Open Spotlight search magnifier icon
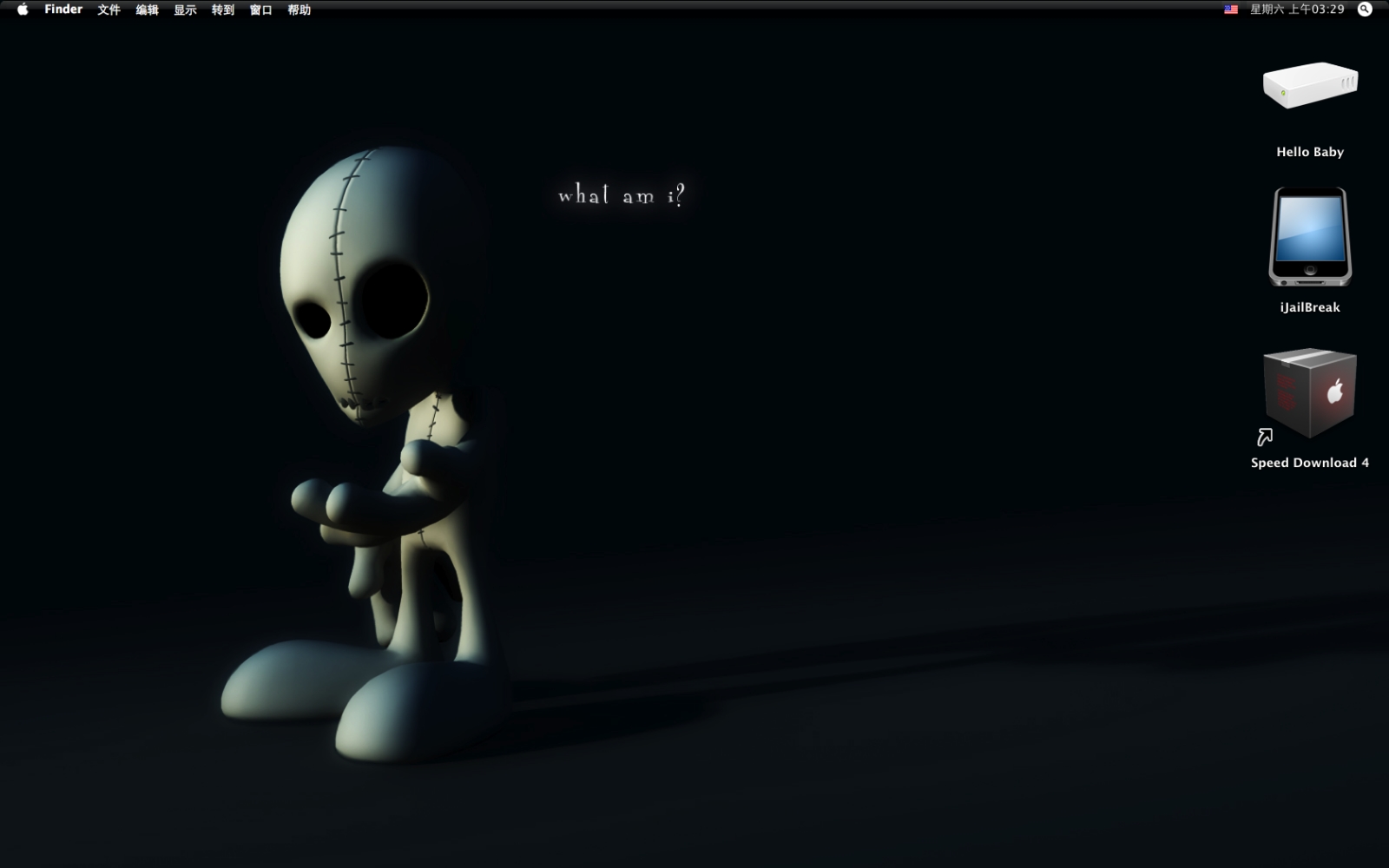This screenshot has height=868, width=1389. click(1365, 10)
